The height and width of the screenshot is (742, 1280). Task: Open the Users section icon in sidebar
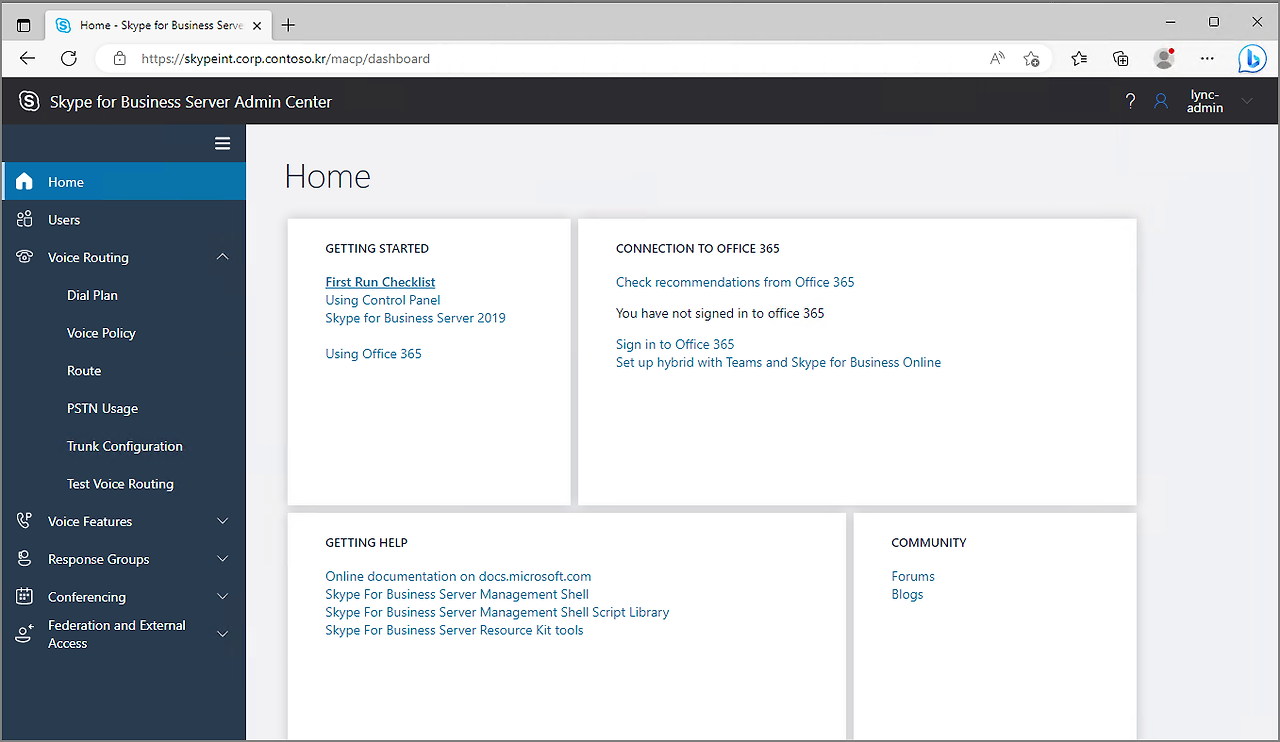[x=24, y=219]
